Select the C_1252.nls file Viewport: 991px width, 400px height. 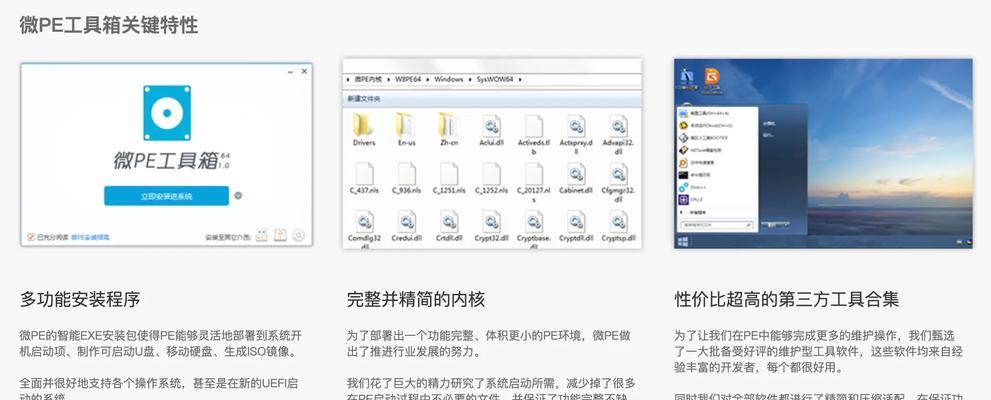point(491,178)
